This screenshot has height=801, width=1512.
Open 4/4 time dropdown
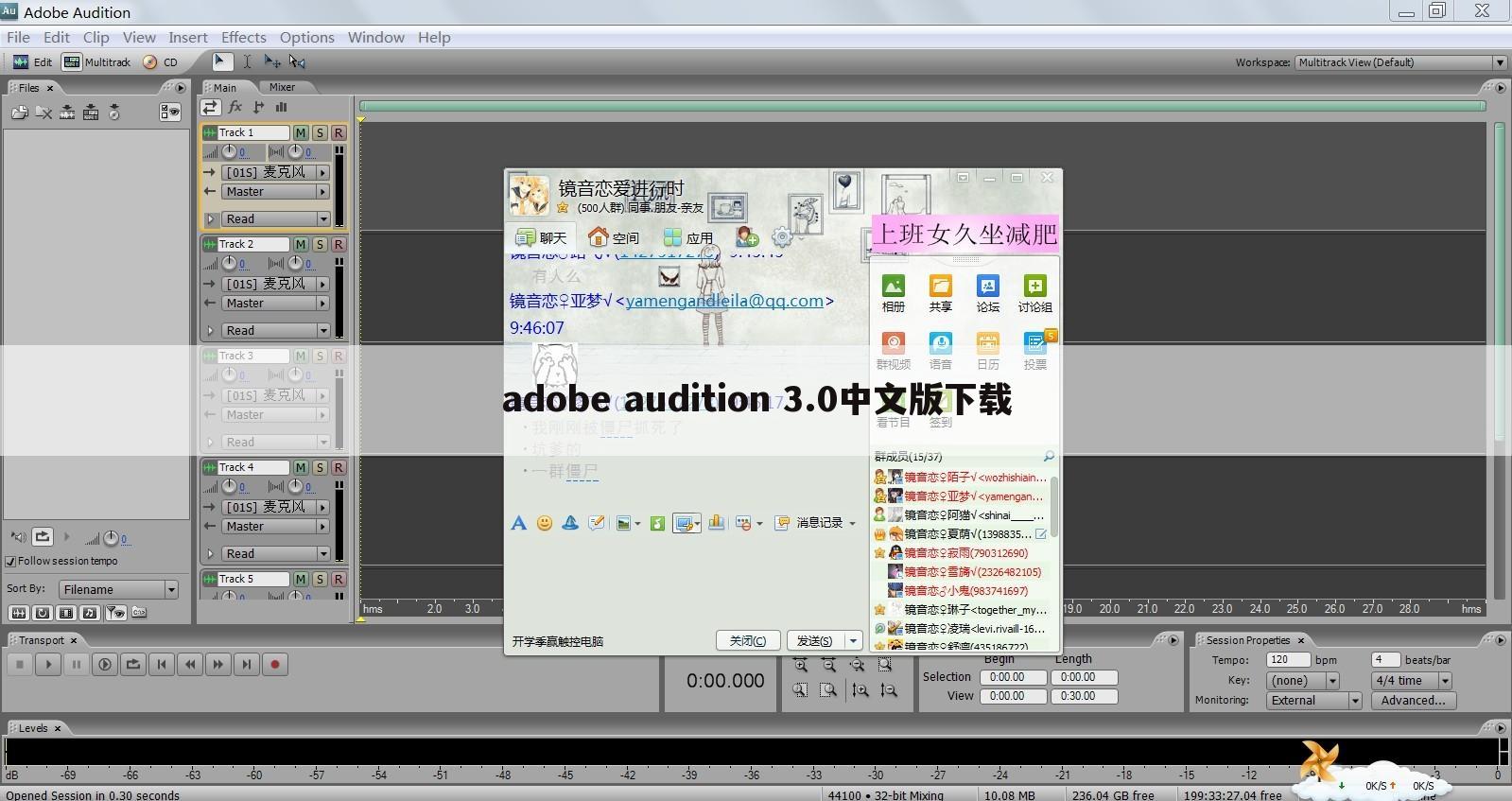coord(1412,680)
